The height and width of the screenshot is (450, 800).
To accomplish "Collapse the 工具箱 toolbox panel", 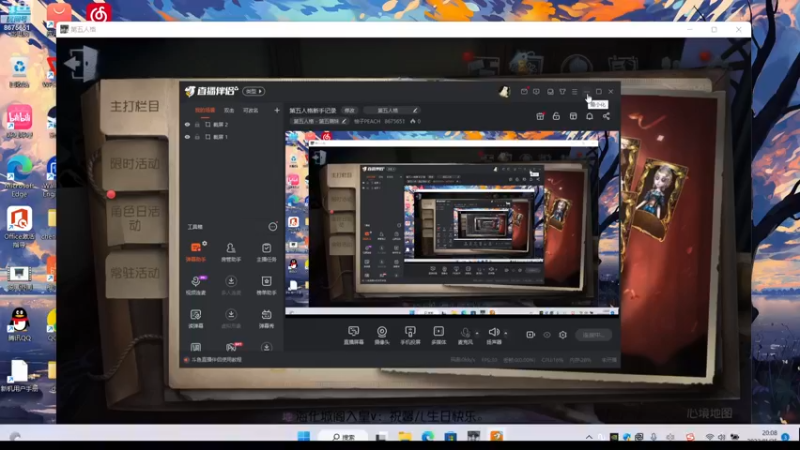I will [x=273, y=227].
